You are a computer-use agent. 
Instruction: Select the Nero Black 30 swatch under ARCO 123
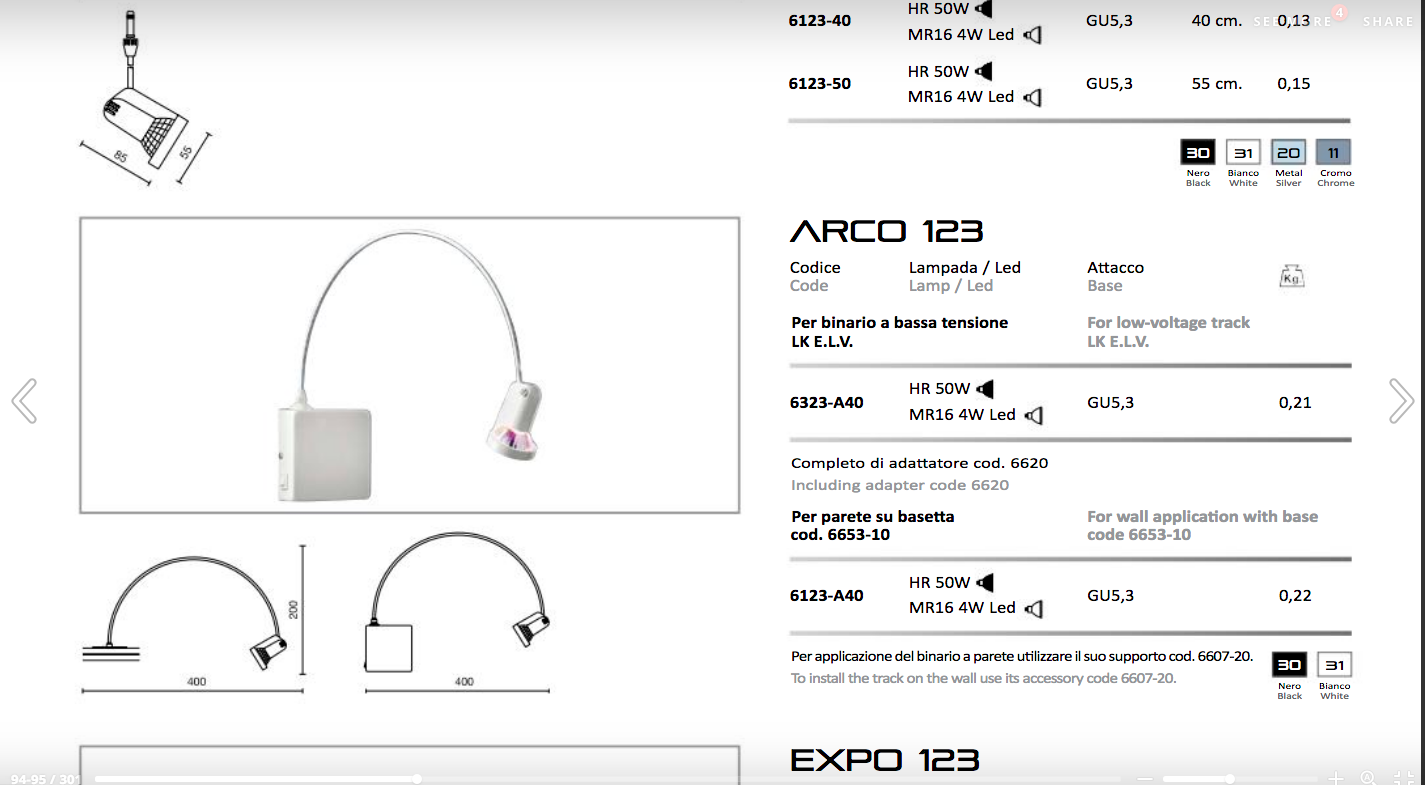tap(1289, 665)
